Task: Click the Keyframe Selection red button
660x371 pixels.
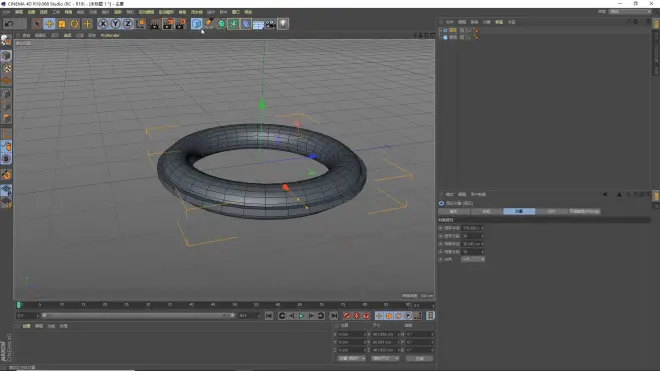Action: [x=366, y=316]
